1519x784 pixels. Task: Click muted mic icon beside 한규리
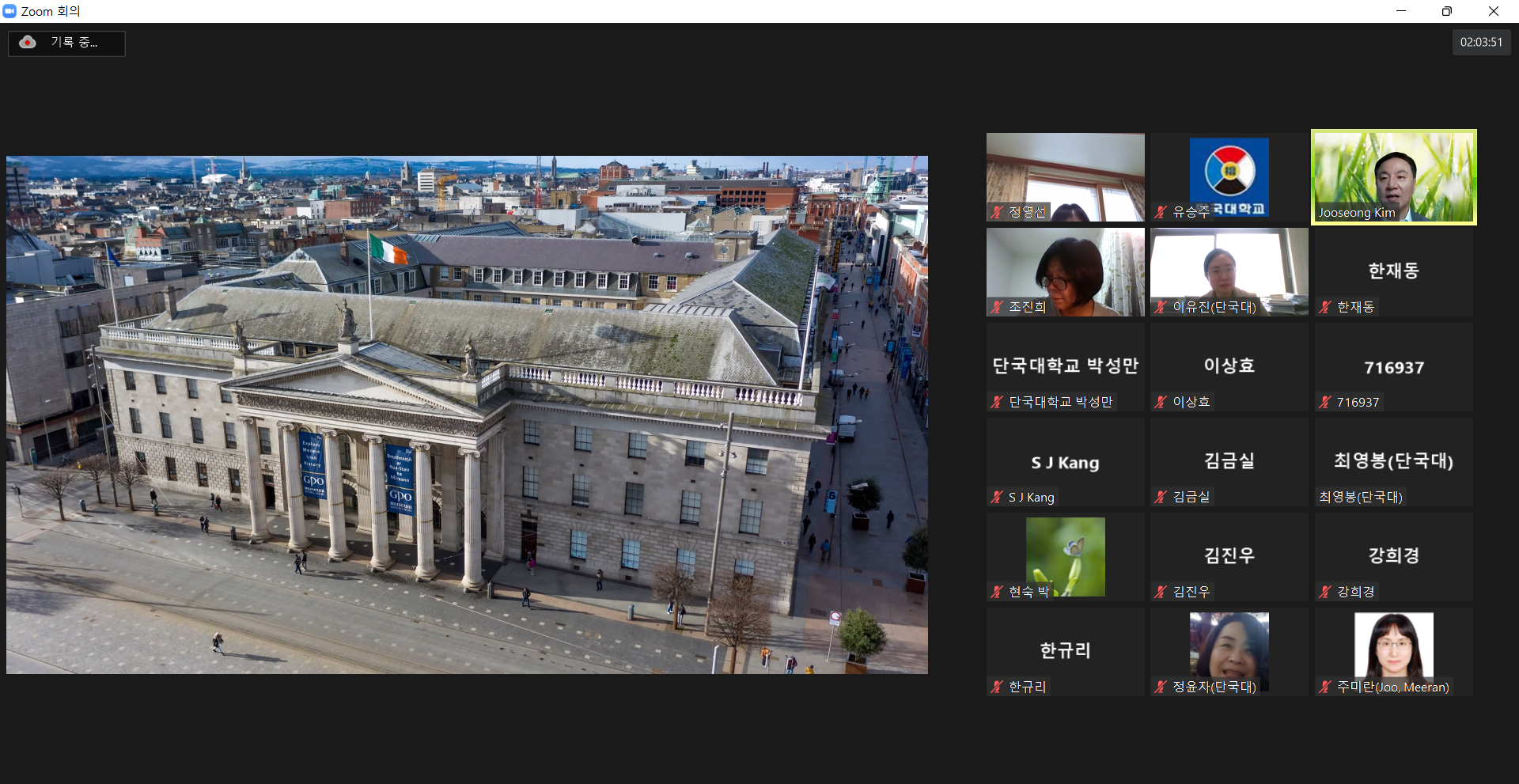997,687
